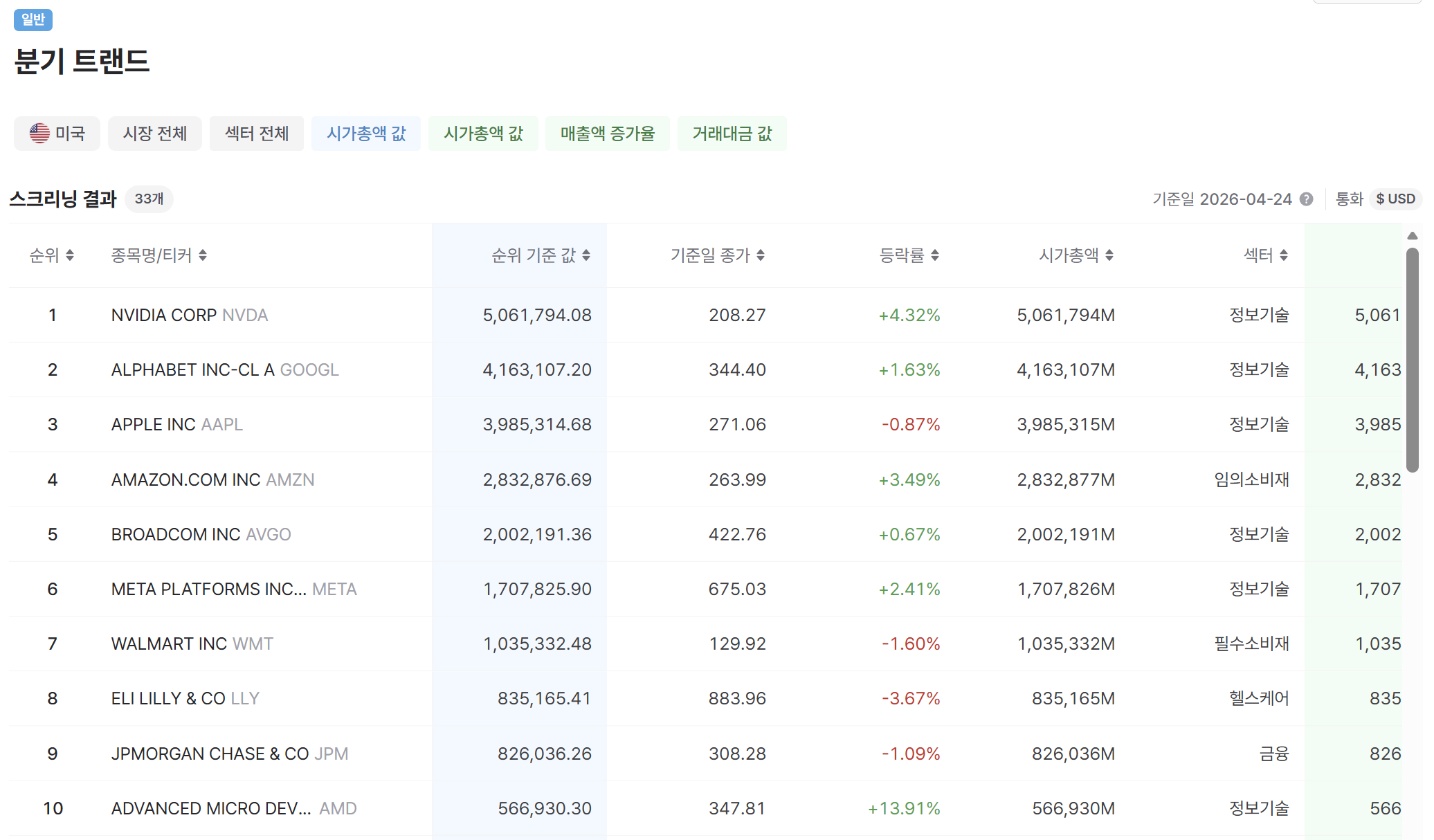This screenshot has height=840, width=1434.
Task: Click the 거래대금 값 chip
Action: pyautogui.click(x=732, y=134)
